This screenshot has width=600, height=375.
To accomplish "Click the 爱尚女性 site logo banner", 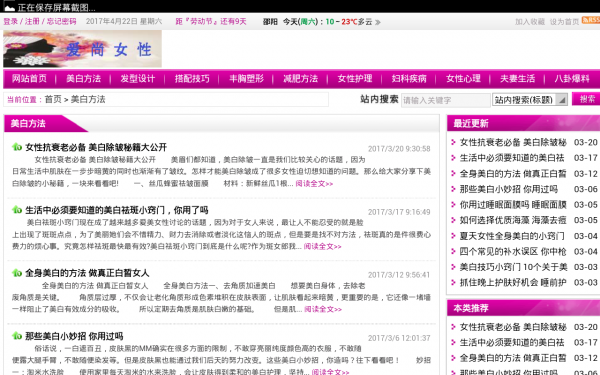I will (x=82, y=49).
